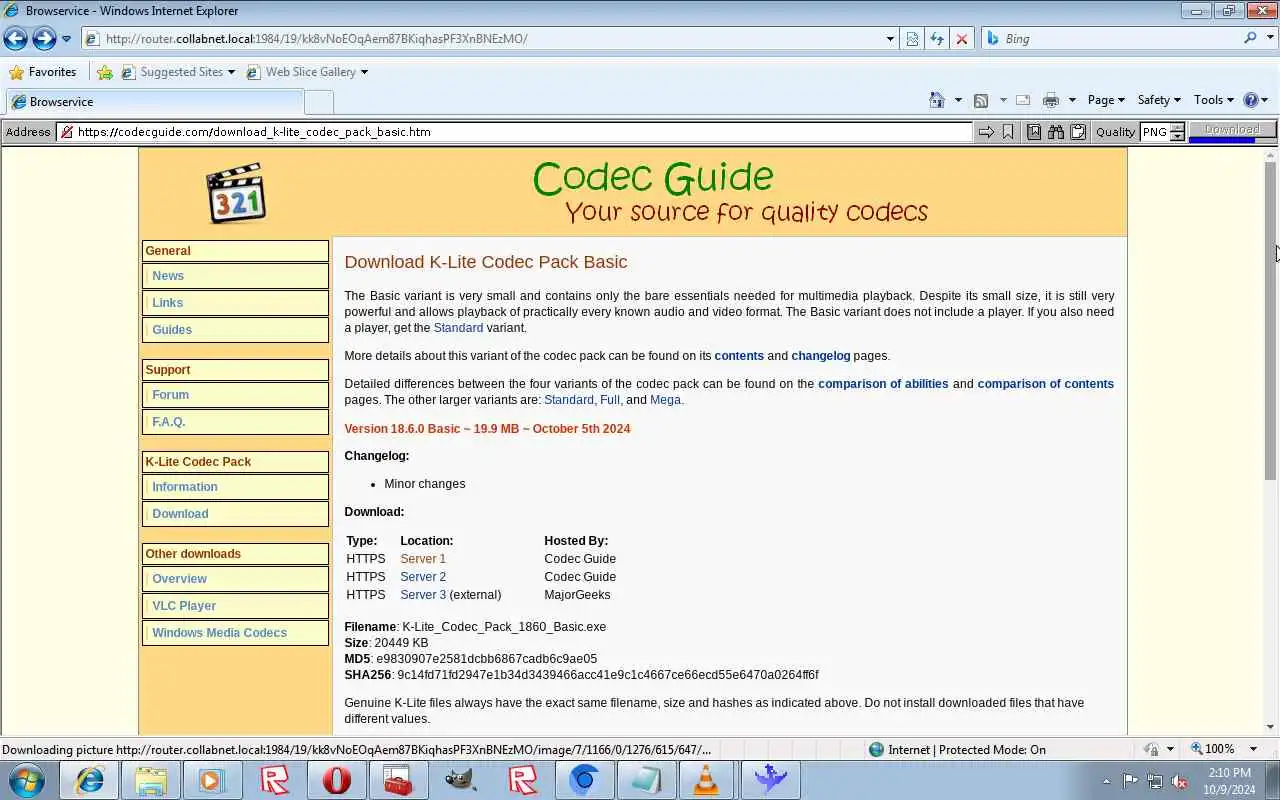1280x800 pixels.
Task: Open Home button dropdown arrow
Action: [x=958, y=100]
